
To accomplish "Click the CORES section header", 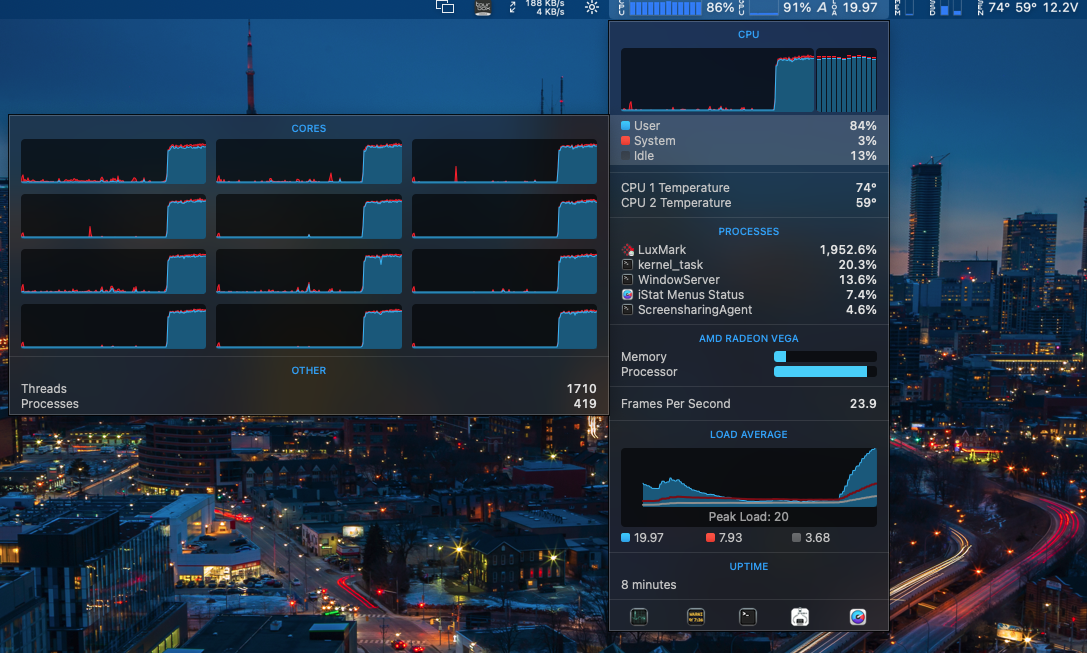I will point(308,128).
